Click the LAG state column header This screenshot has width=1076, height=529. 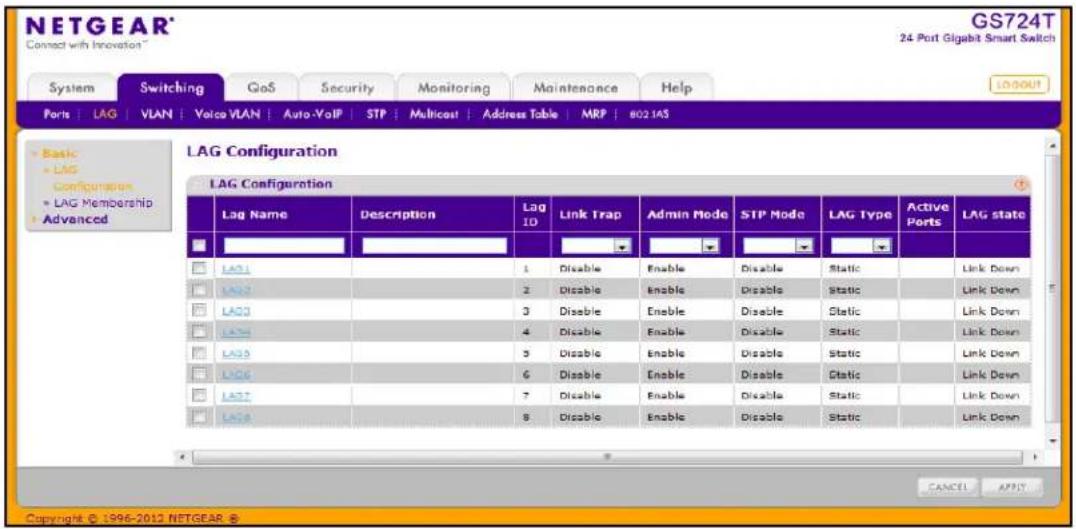pyautogui.click(x=993, y=215)
